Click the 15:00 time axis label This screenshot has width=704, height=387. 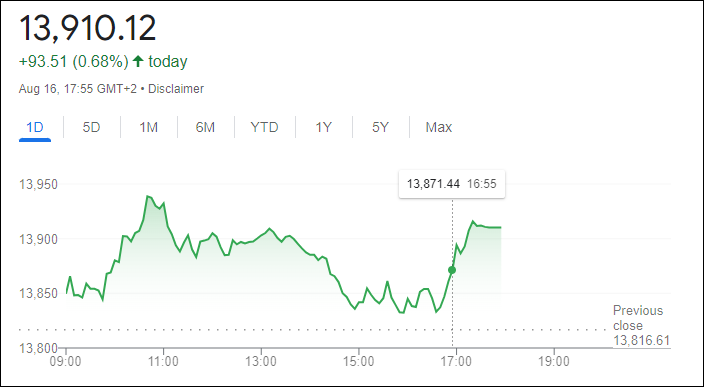coord(358,361)
